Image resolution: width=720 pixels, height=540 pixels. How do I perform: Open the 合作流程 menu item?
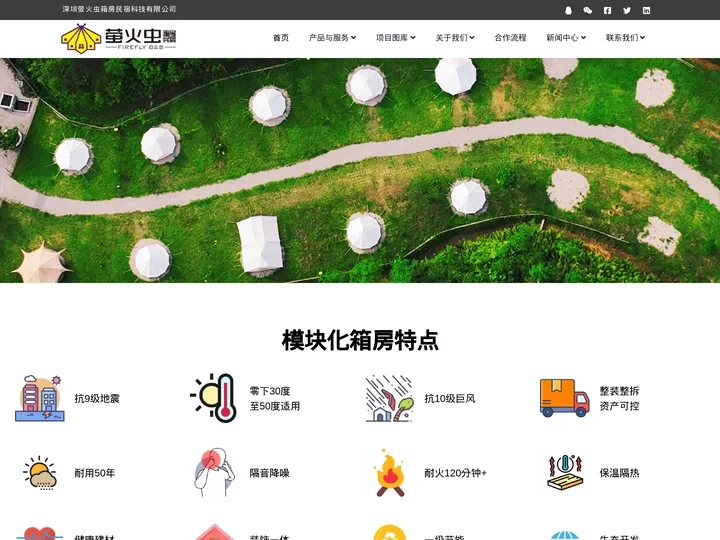[510, 38]
